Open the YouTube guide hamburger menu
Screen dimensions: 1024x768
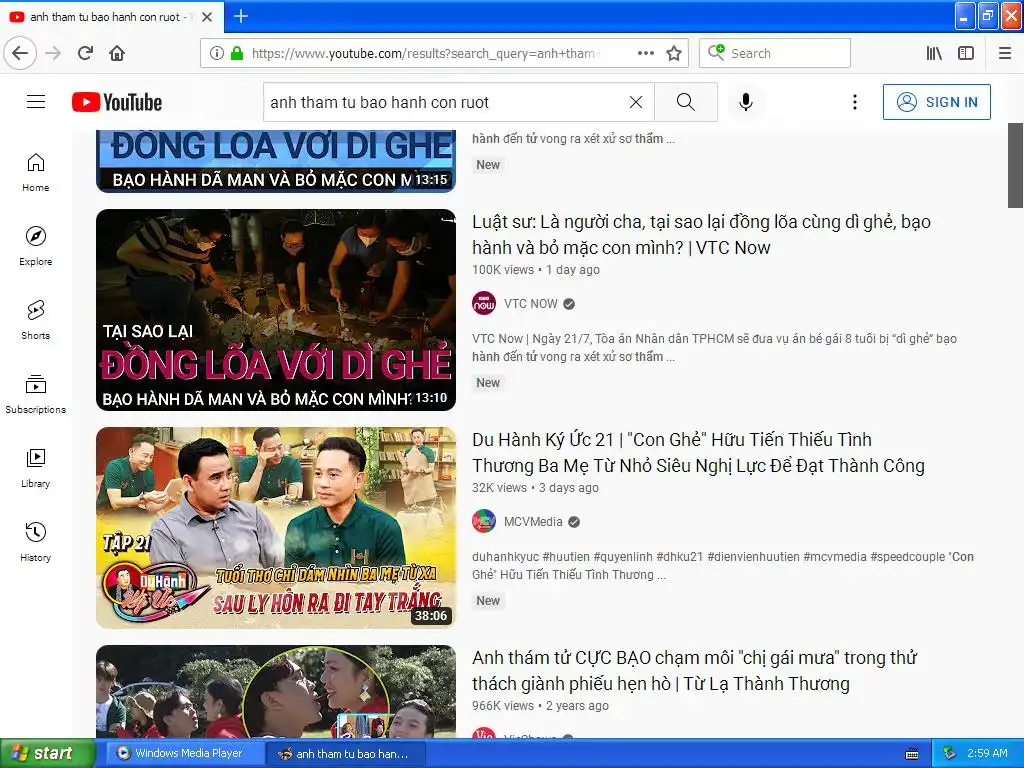pyautogui.click(x=36, y=102)
